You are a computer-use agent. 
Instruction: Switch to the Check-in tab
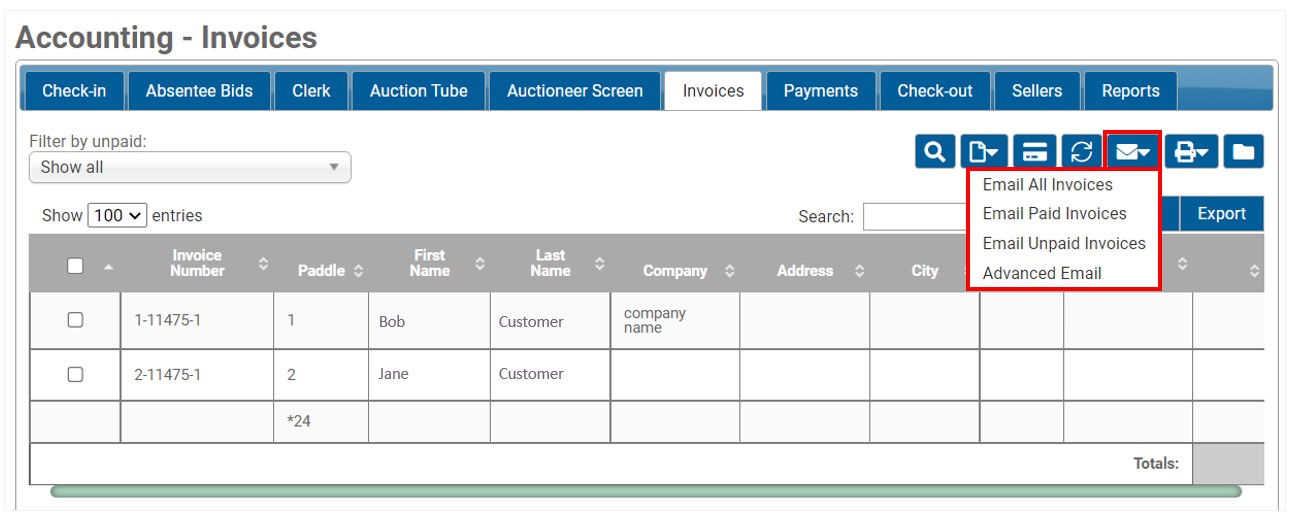[74, 91]
